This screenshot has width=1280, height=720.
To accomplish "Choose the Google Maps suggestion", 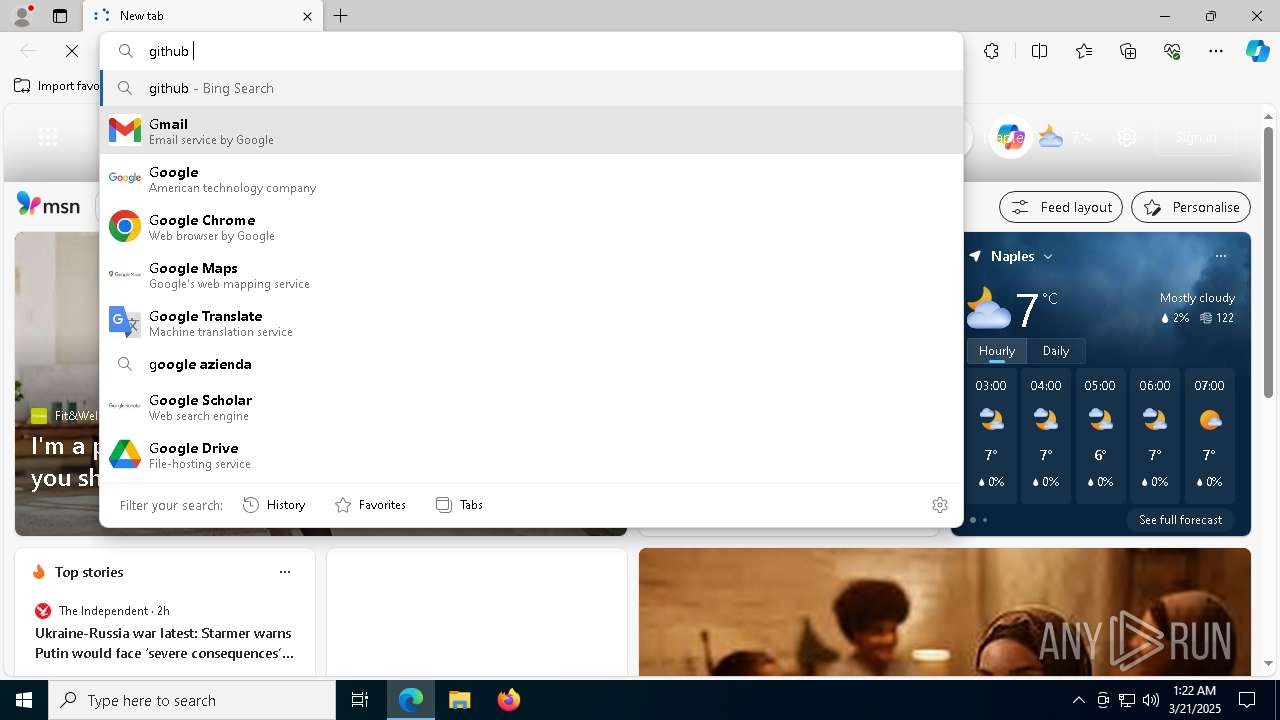I will pos(531,274).
